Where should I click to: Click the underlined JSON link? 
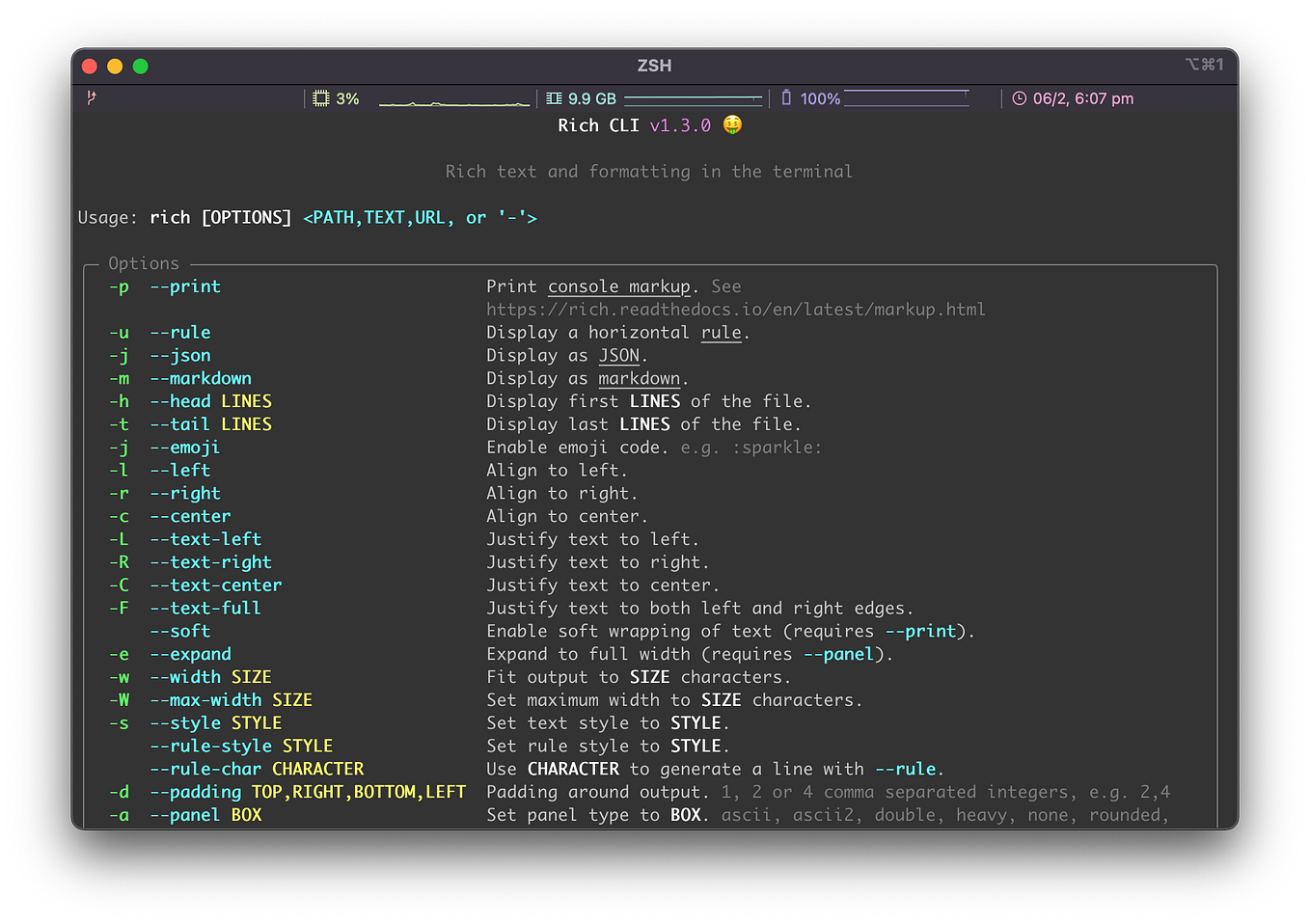click(x=618, y=355)
